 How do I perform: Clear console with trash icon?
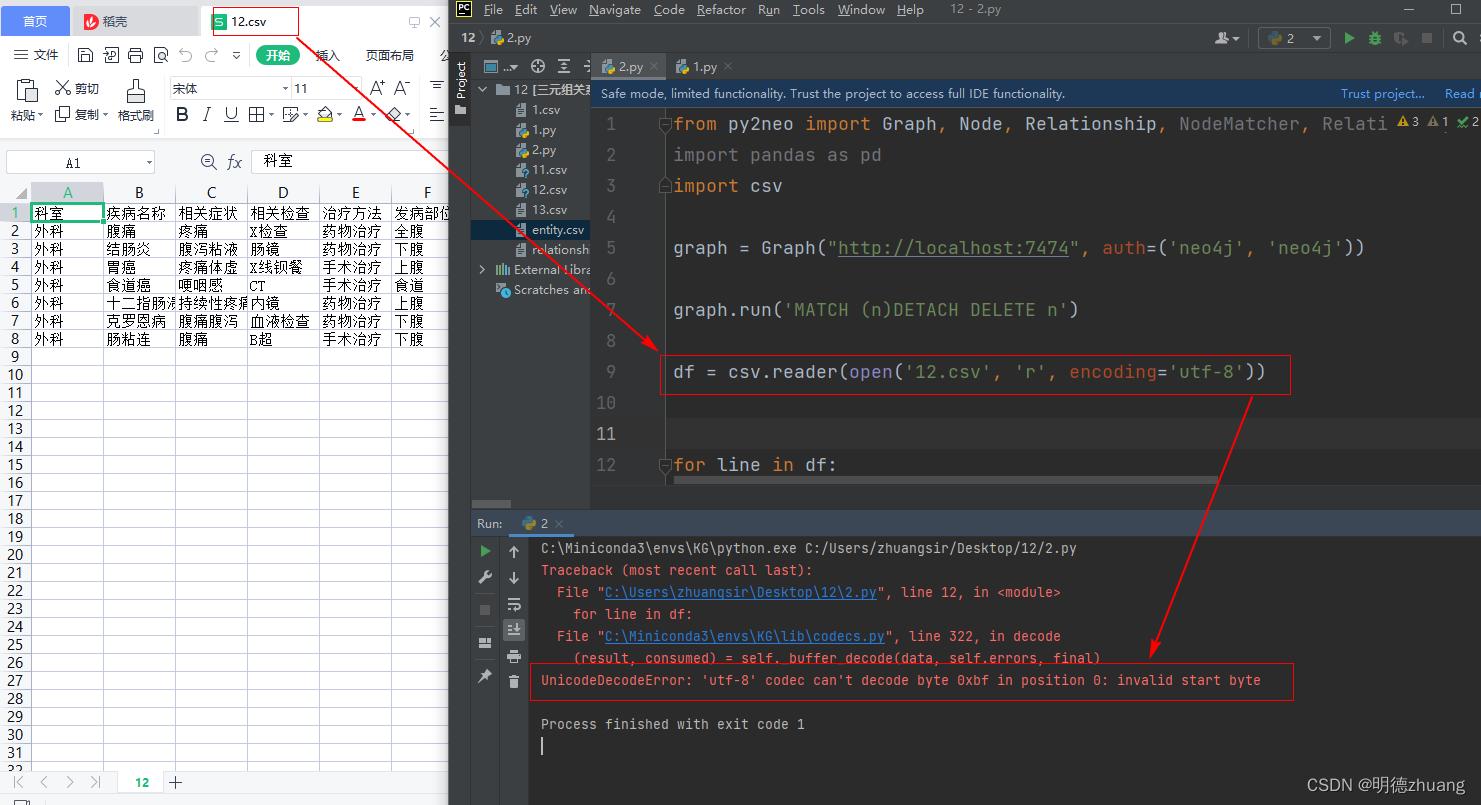[514, 682]
